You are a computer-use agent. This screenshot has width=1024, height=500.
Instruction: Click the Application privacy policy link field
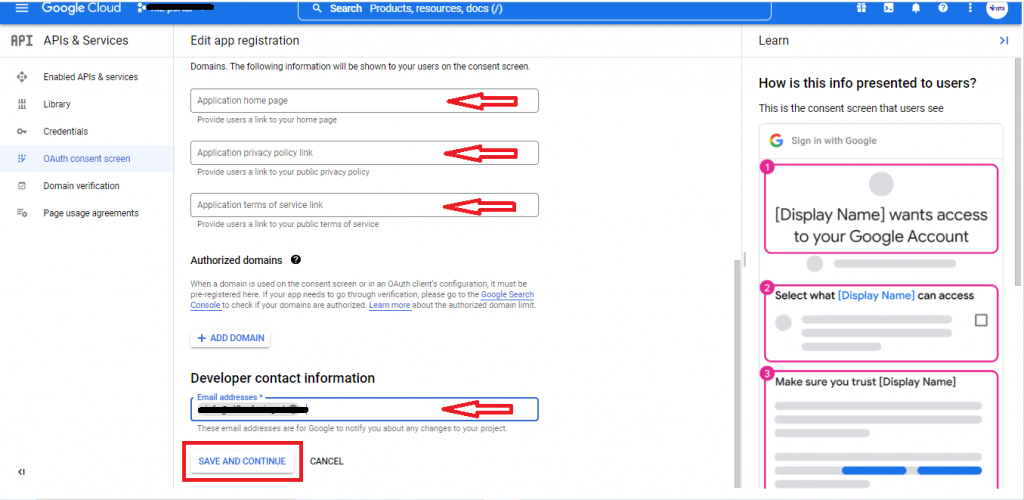[364, 153]
